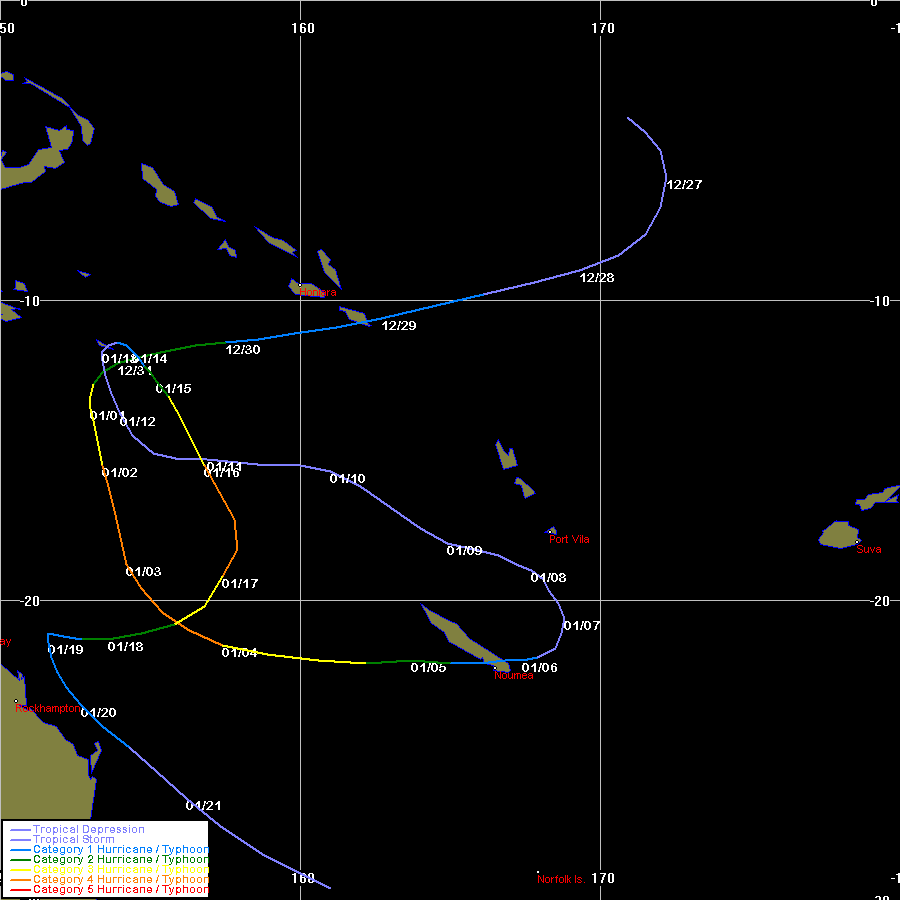Select the 01/21 track date label
900x900 pixels.
coord(203,806)
